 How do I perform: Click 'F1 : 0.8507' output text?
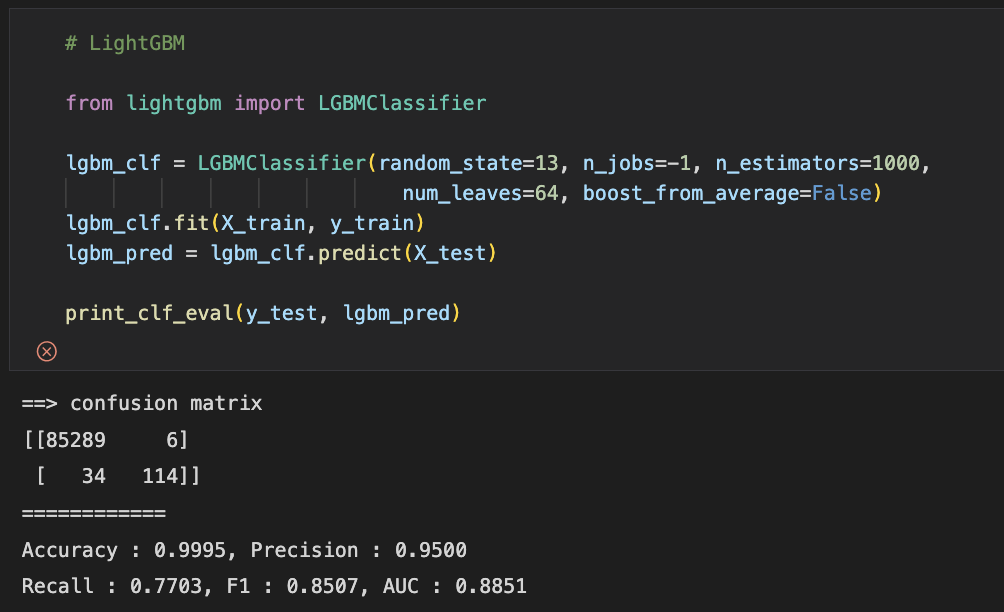(293, 586)
